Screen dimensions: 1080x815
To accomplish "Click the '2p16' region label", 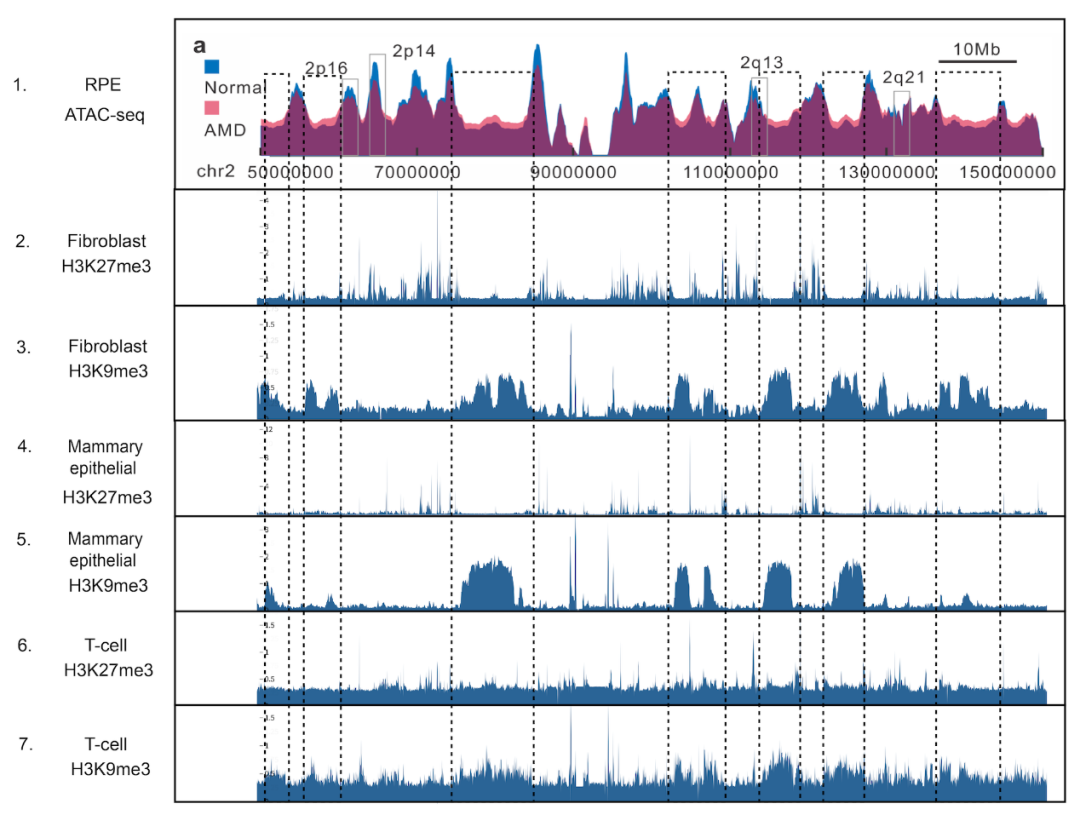I will [326, 68].
